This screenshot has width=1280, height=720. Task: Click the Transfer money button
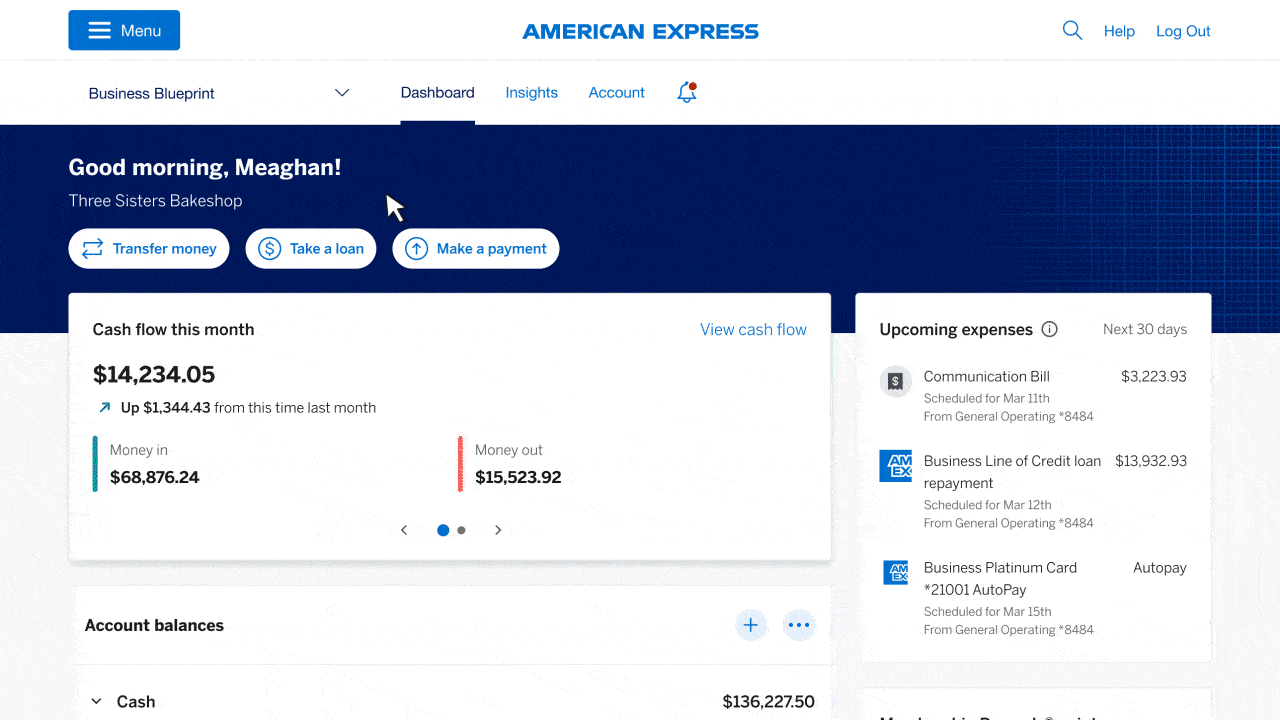coord(148,248)
